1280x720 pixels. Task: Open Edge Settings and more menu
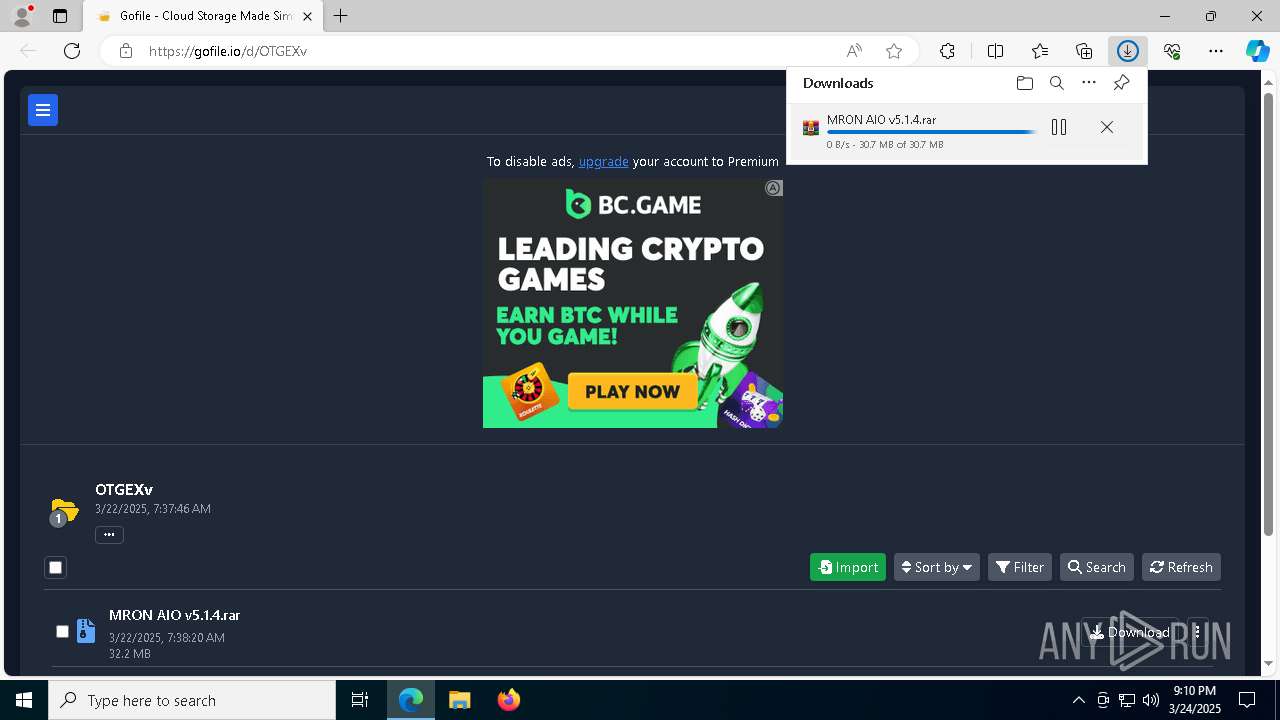[x=1216, y=51]
